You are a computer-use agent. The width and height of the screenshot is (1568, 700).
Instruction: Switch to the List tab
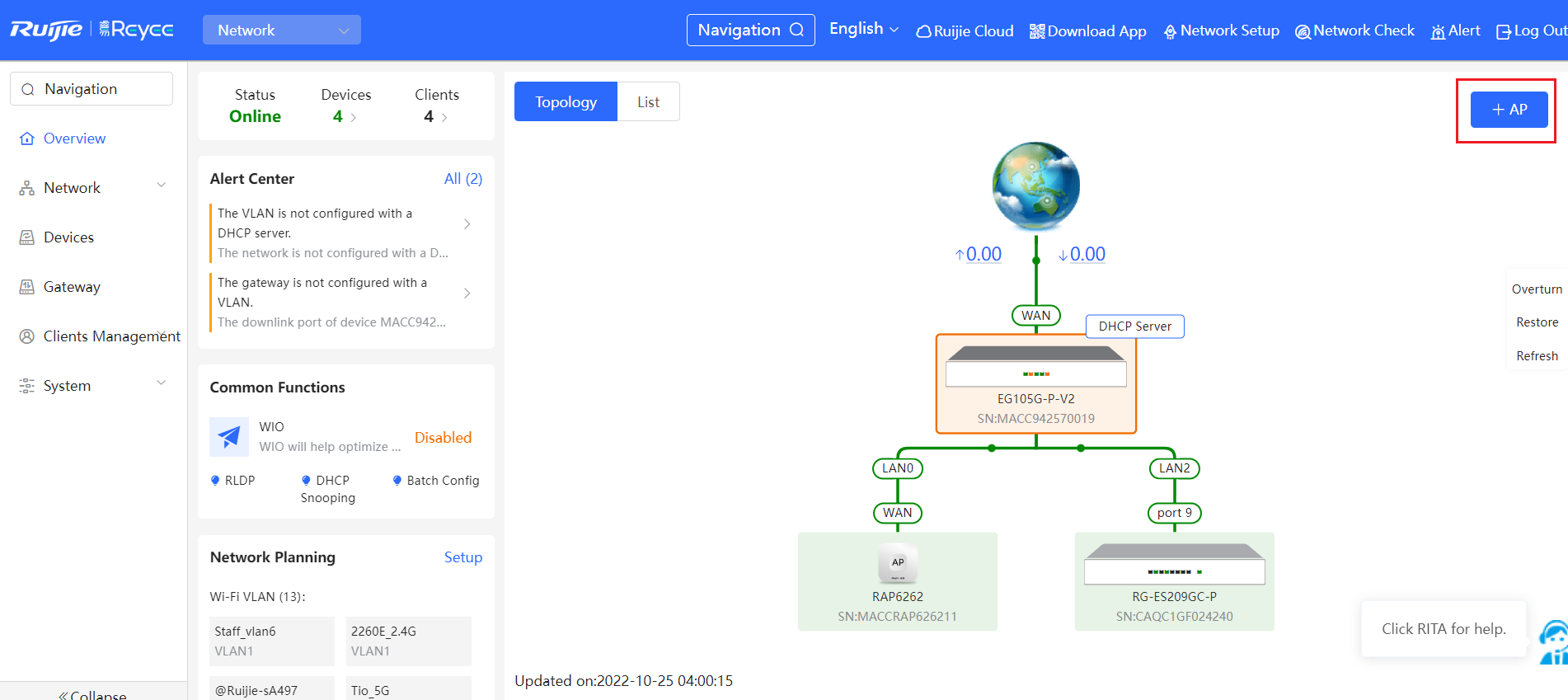click(x=649, y=101)
